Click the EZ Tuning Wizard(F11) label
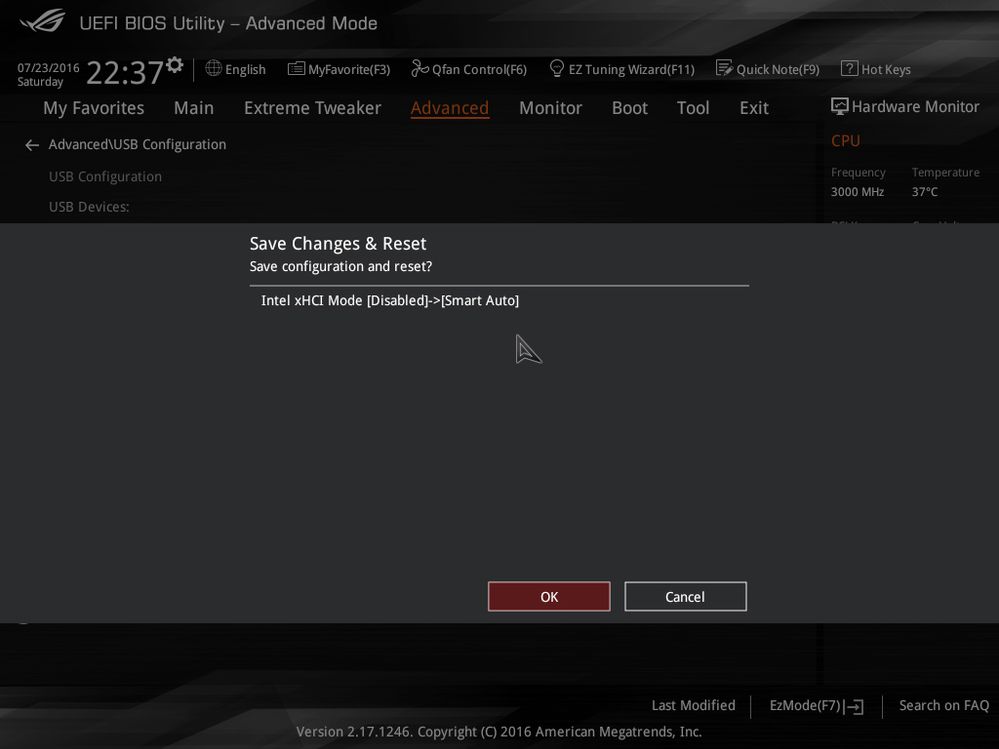The height and width of the screenshot is (749, 999). click(631, 69)
